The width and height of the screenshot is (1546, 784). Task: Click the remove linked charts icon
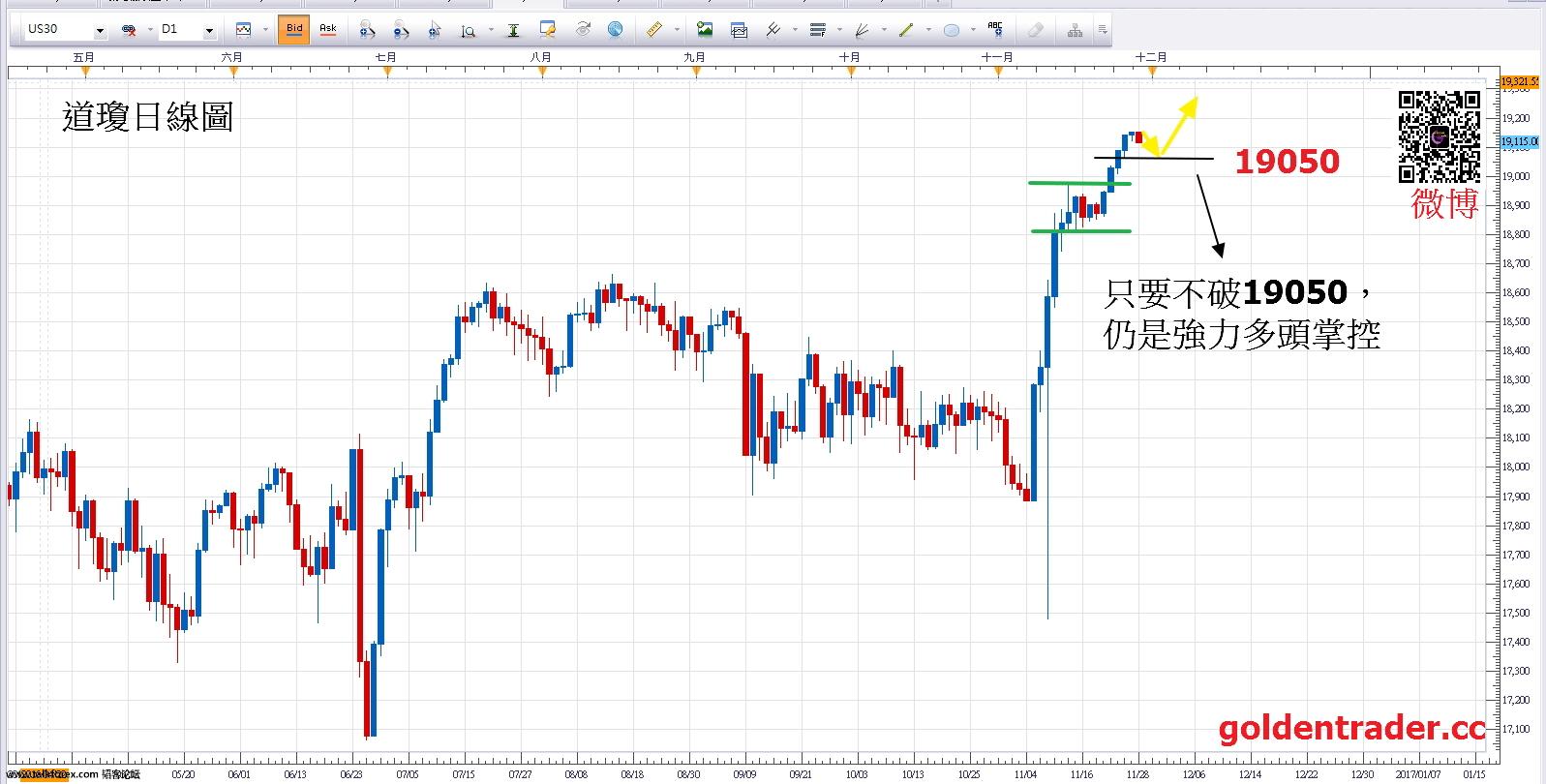pos(130,31)
